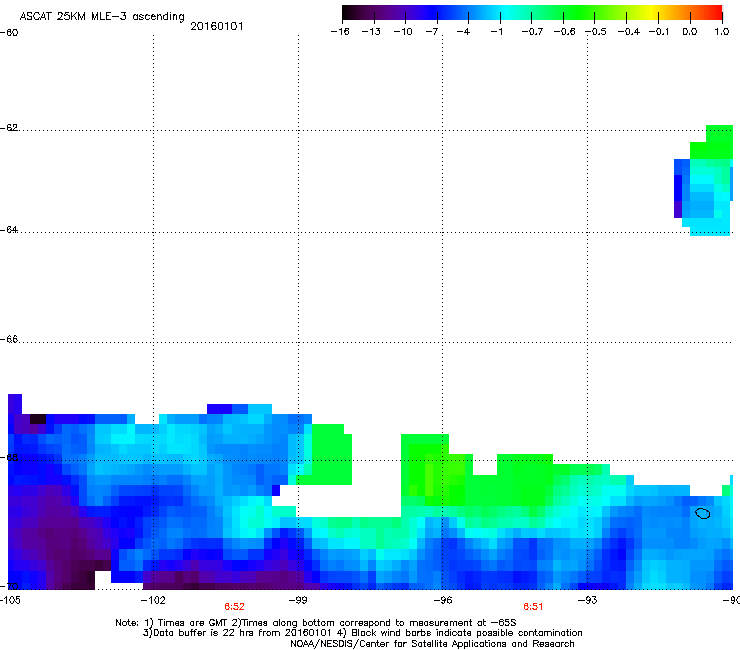Click the black end of the colorbar
740x650 pixels.
348,13
